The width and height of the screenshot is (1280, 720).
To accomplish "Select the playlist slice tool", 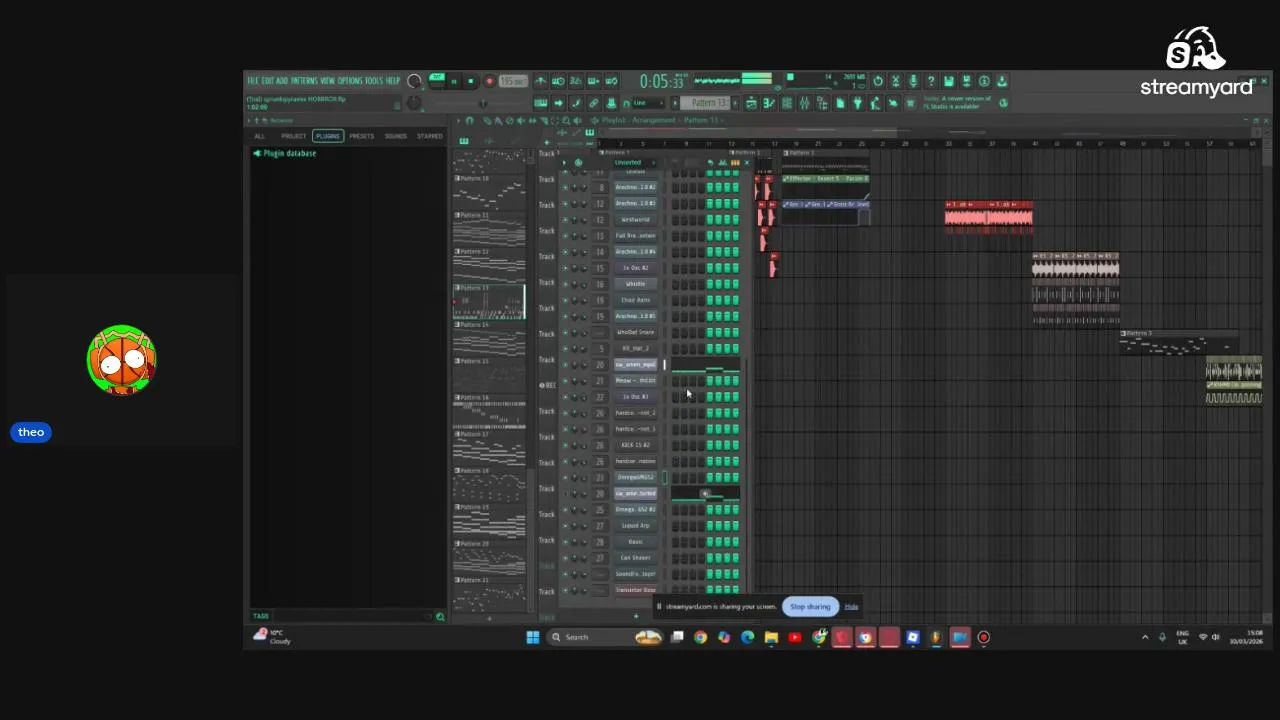I will [544, 120].
